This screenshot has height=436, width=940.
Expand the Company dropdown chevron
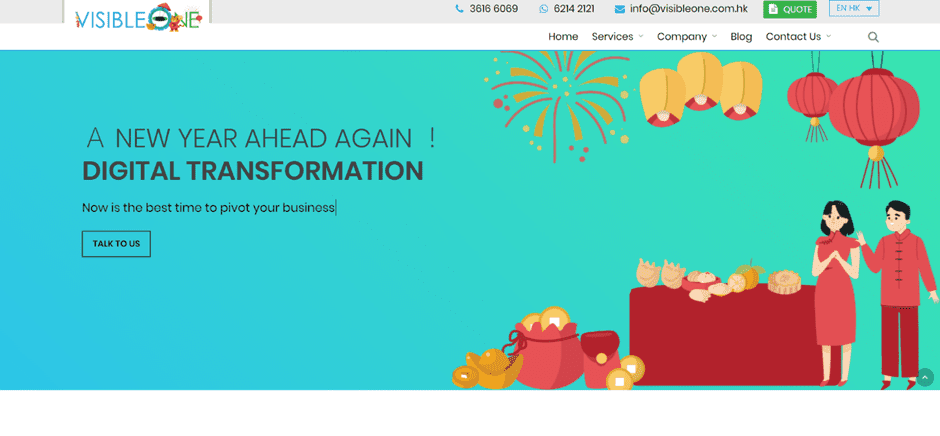point(714,37)
